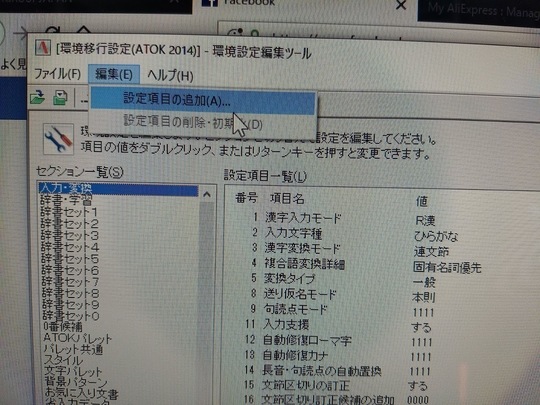Select 入力・変換 in section list

(118, 189)
